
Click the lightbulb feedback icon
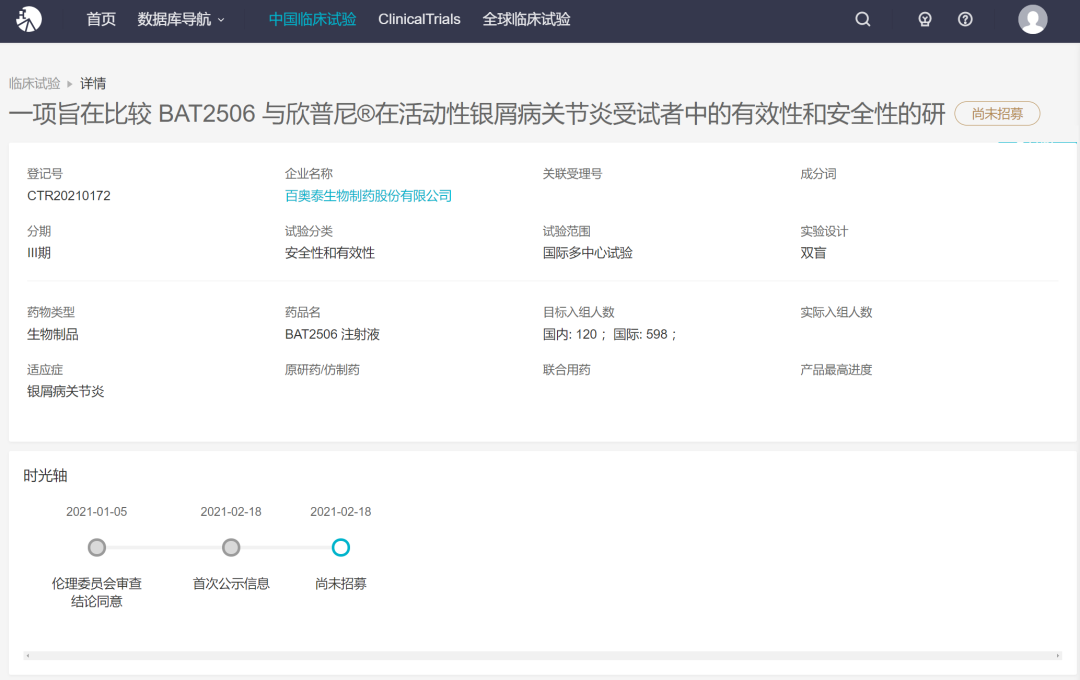click(925, 19)
